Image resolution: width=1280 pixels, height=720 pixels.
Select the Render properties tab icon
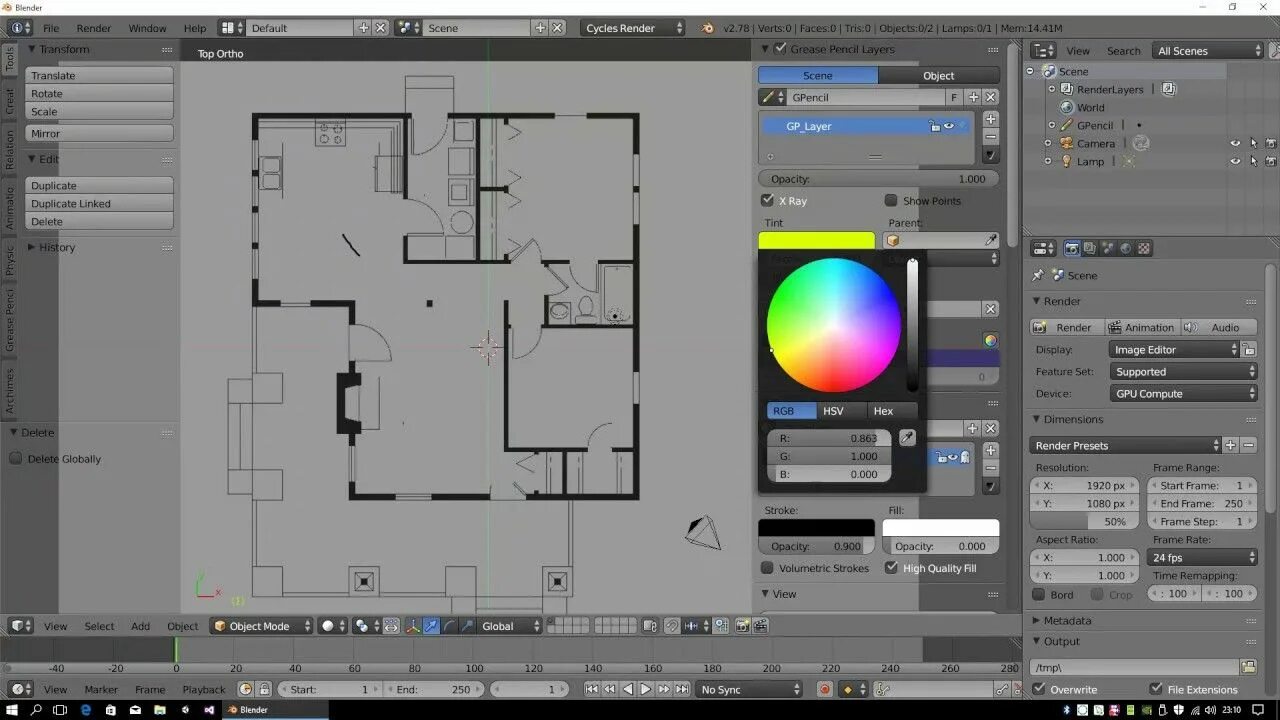point(1071,248)
